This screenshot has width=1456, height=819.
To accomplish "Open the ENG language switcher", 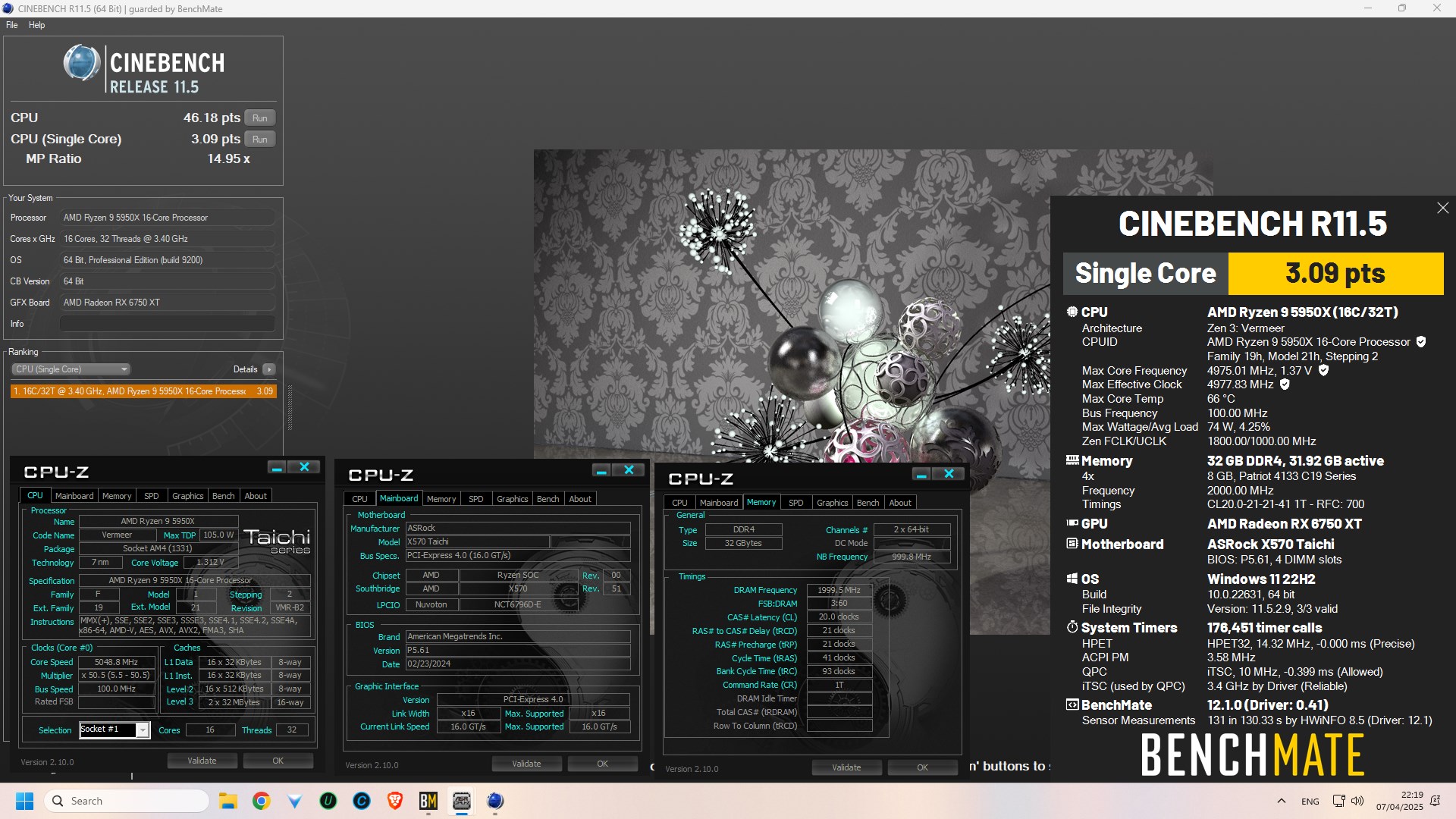I will [1310, 802].
